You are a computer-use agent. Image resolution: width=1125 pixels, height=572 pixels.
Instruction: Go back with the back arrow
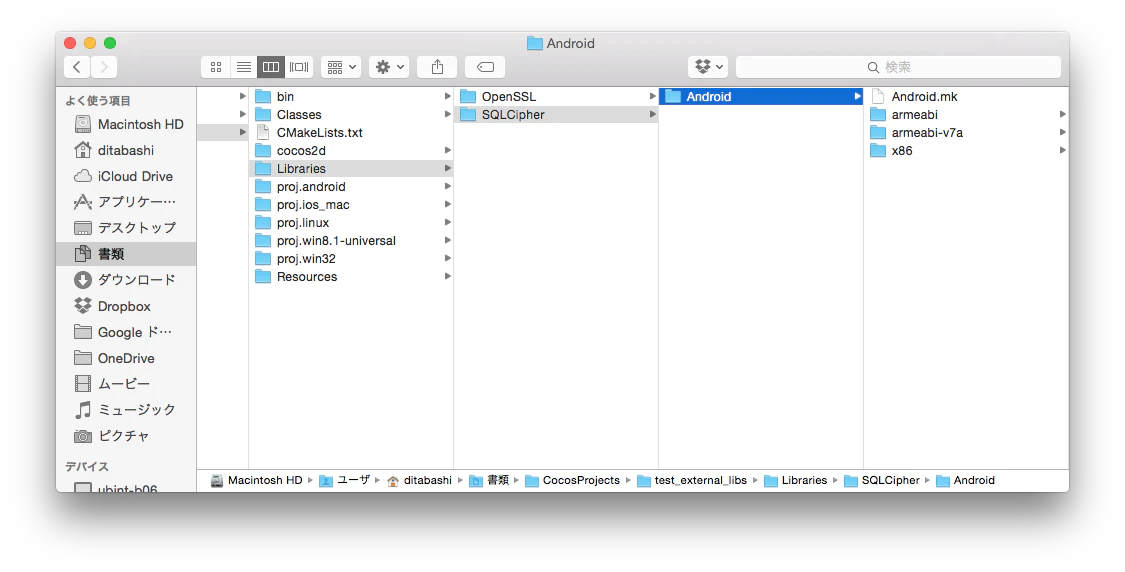click(x=77, y=67)
